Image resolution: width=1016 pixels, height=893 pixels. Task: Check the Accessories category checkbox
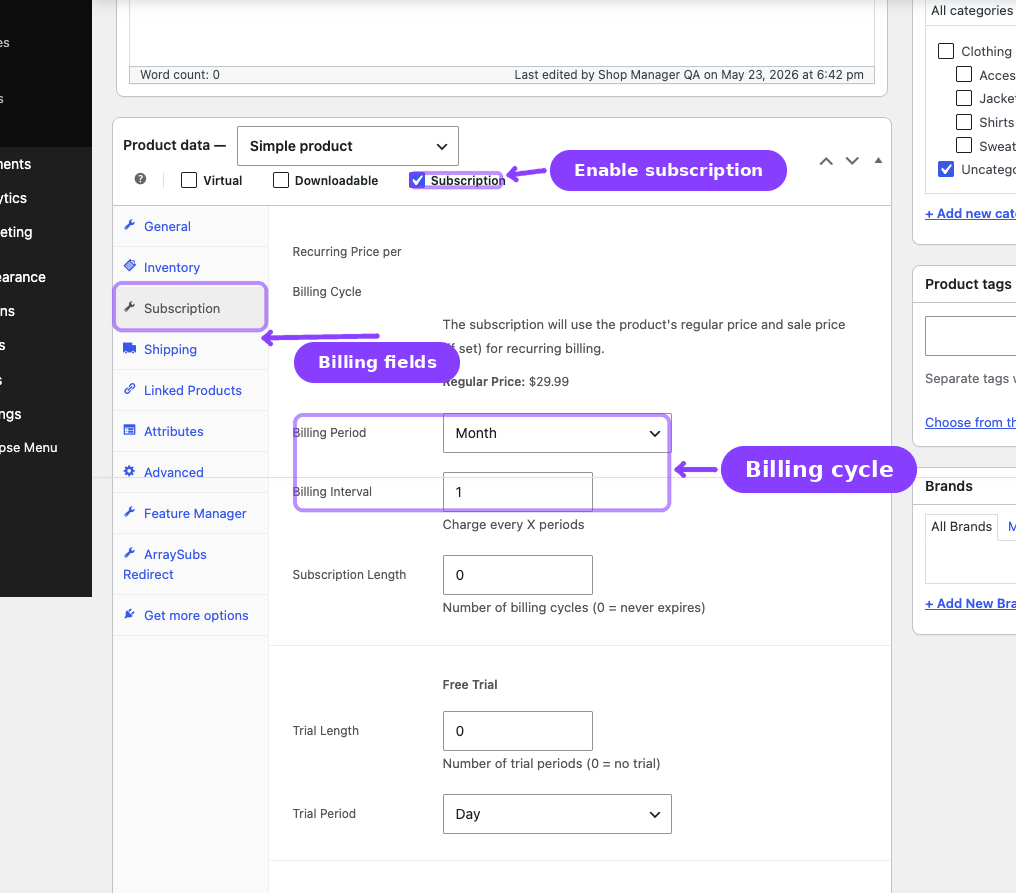(x=964, y=75)
